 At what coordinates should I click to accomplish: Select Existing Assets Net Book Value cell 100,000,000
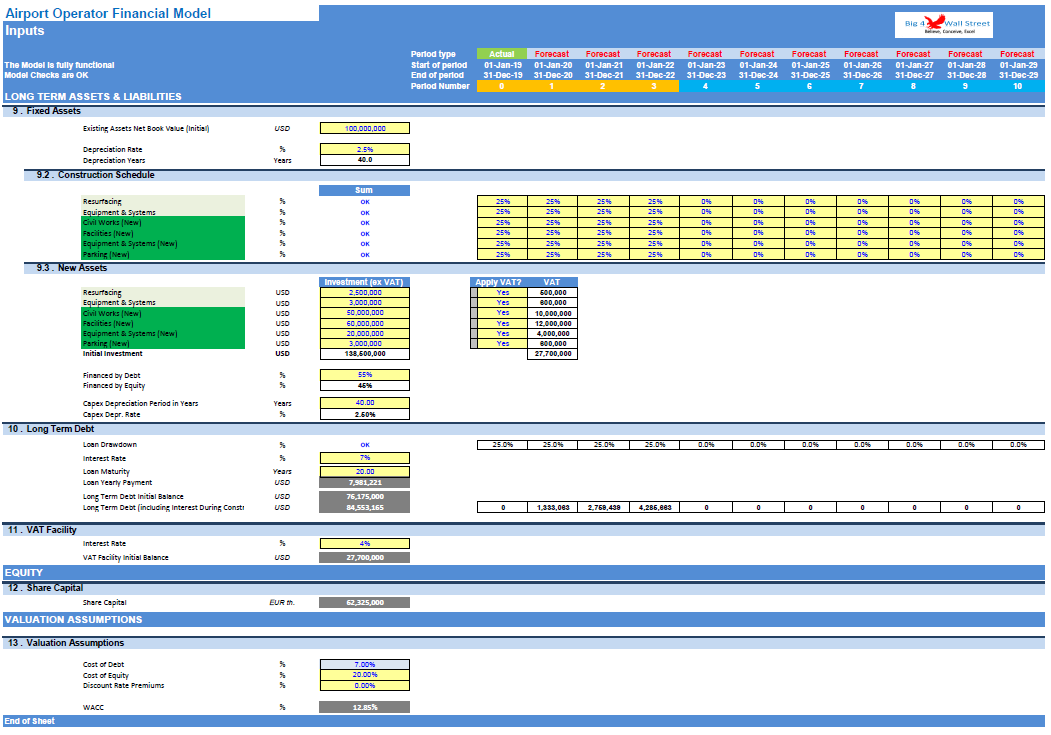[365, 128]
